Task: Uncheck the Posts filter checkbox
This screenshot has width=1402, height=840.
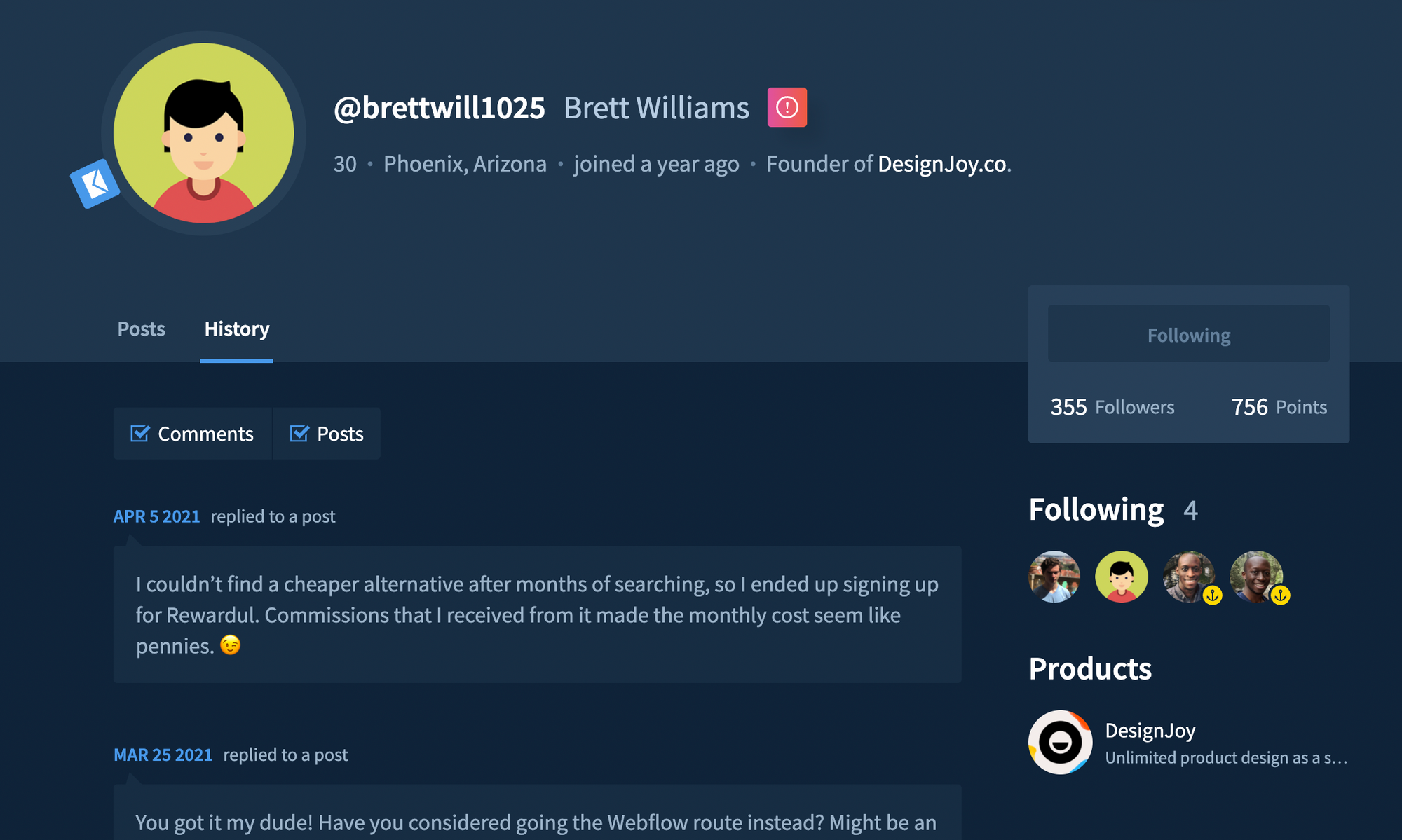Action: (x=299, y=434)
